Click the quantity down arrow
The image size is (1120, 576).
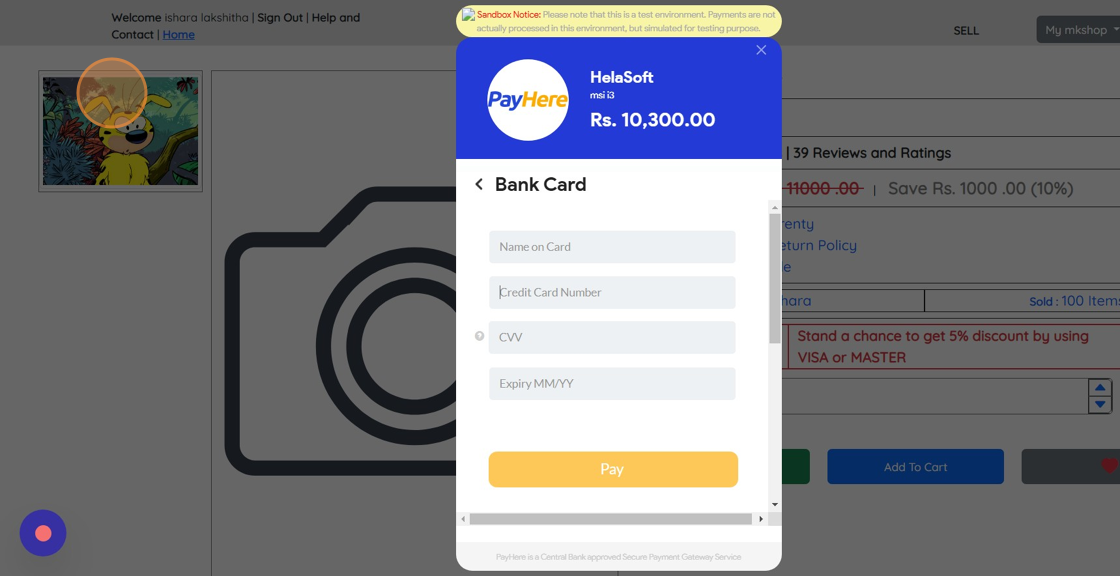point(1099,404)
